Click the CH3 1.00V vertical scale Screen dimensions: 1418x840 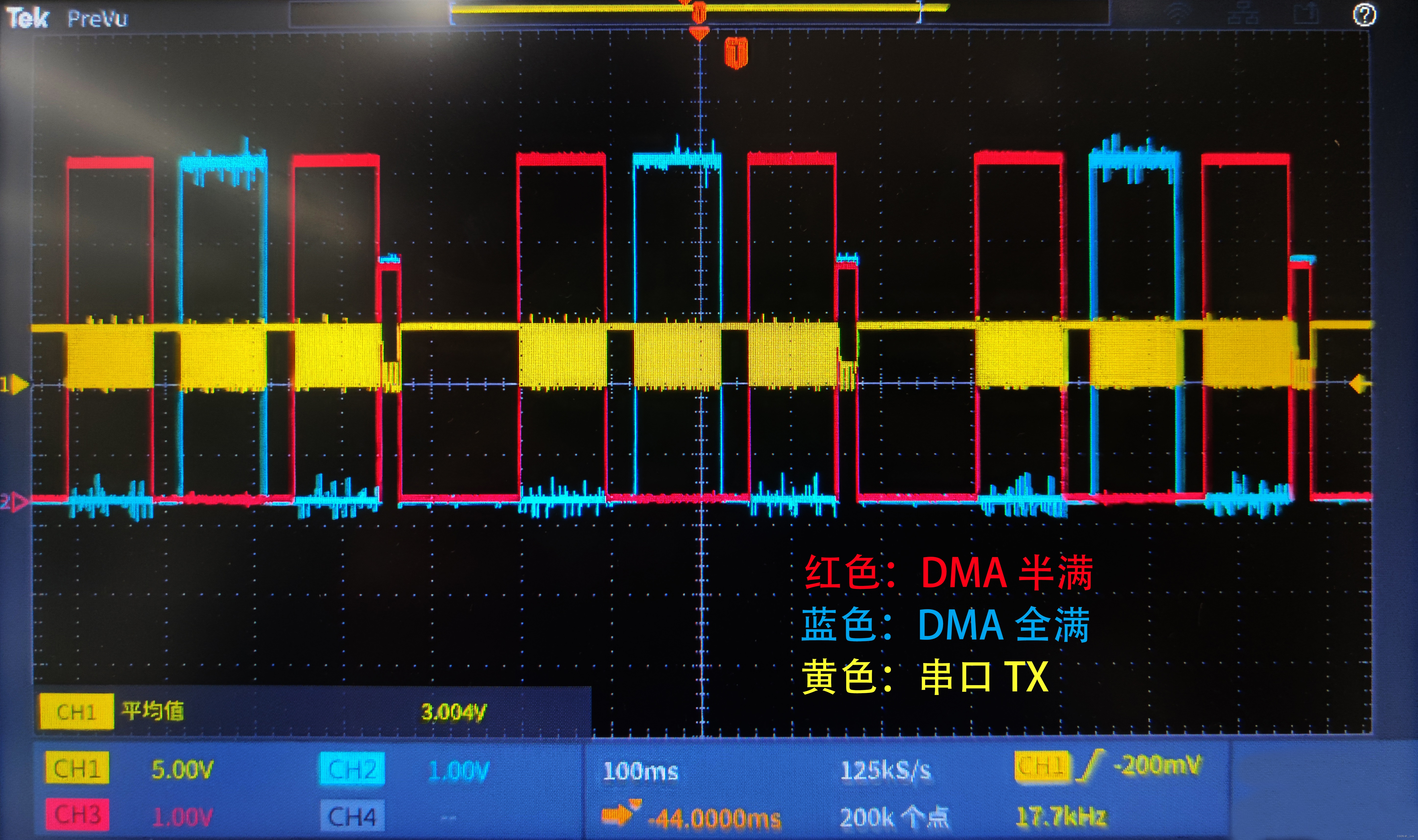click(x=182, y=817)
